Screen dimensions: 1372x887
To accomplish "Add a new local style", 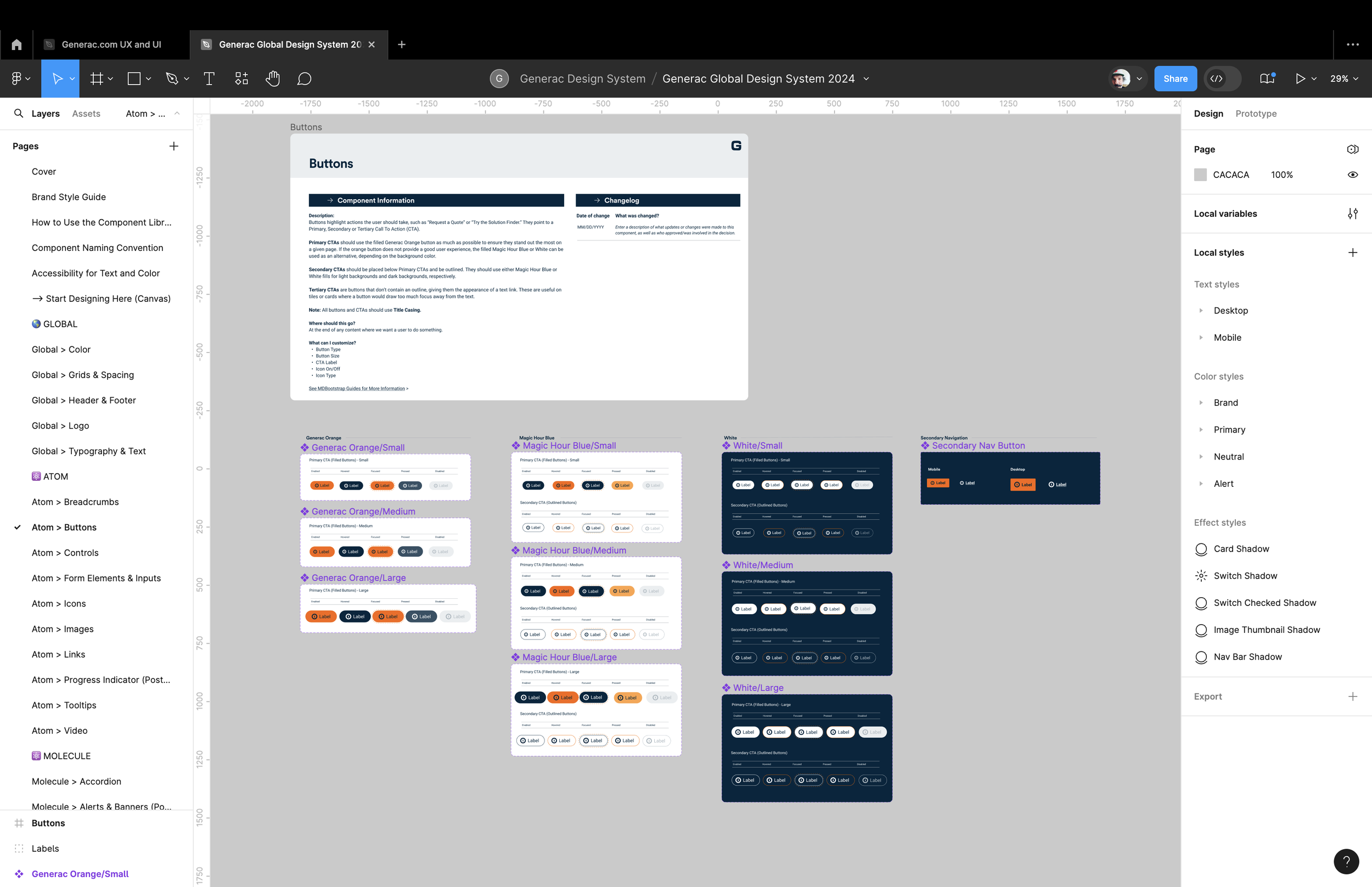I will (x=1352, y=252).
